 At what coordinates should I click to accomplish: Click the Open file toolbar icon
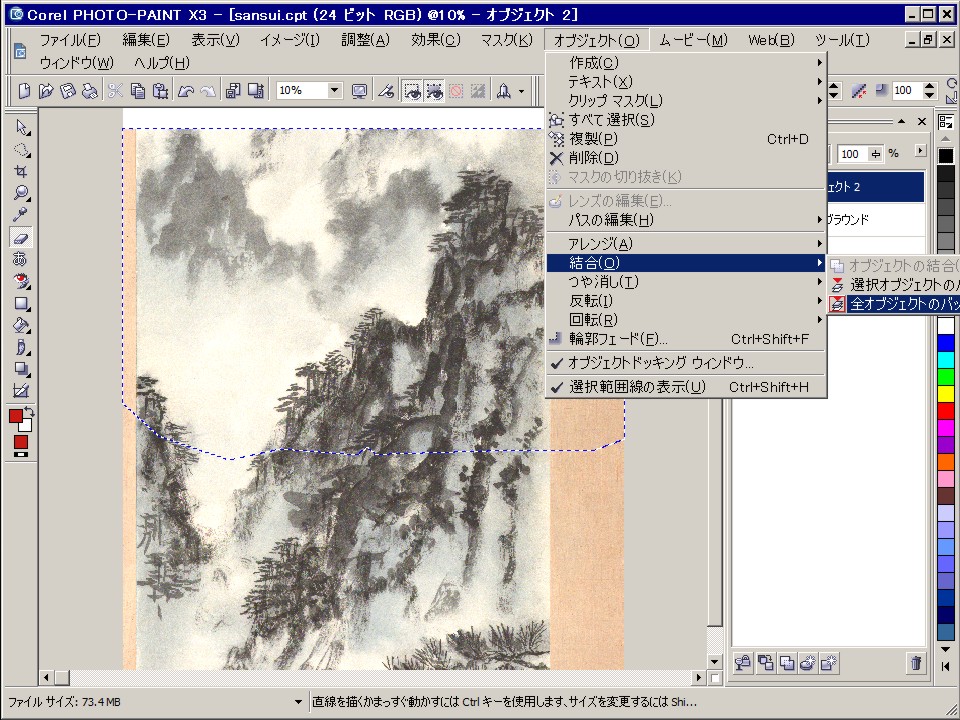[x=46, y=91]
